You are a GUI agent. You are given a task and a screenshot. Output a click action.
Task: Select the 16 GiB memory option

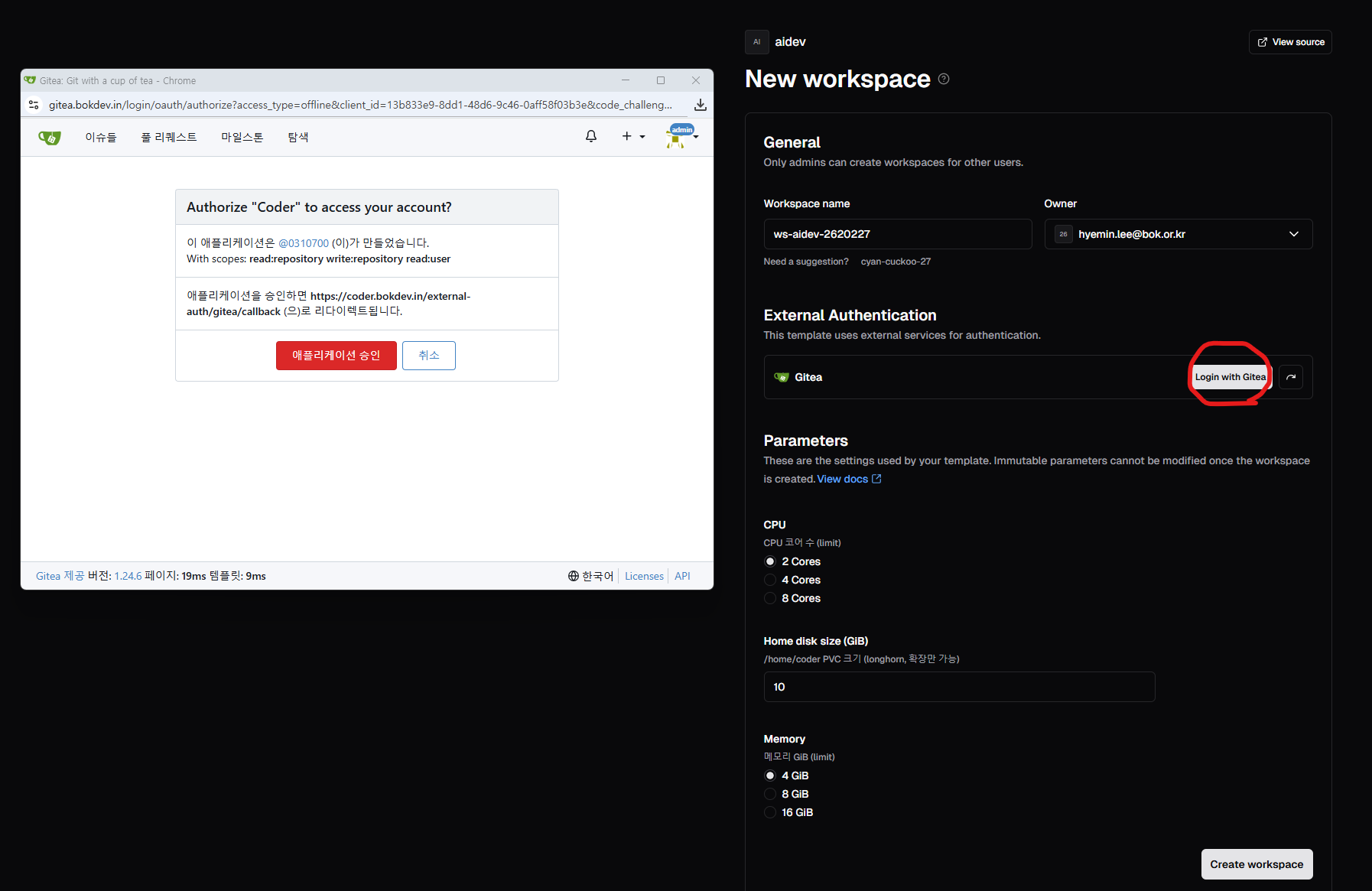coord(770,812)
